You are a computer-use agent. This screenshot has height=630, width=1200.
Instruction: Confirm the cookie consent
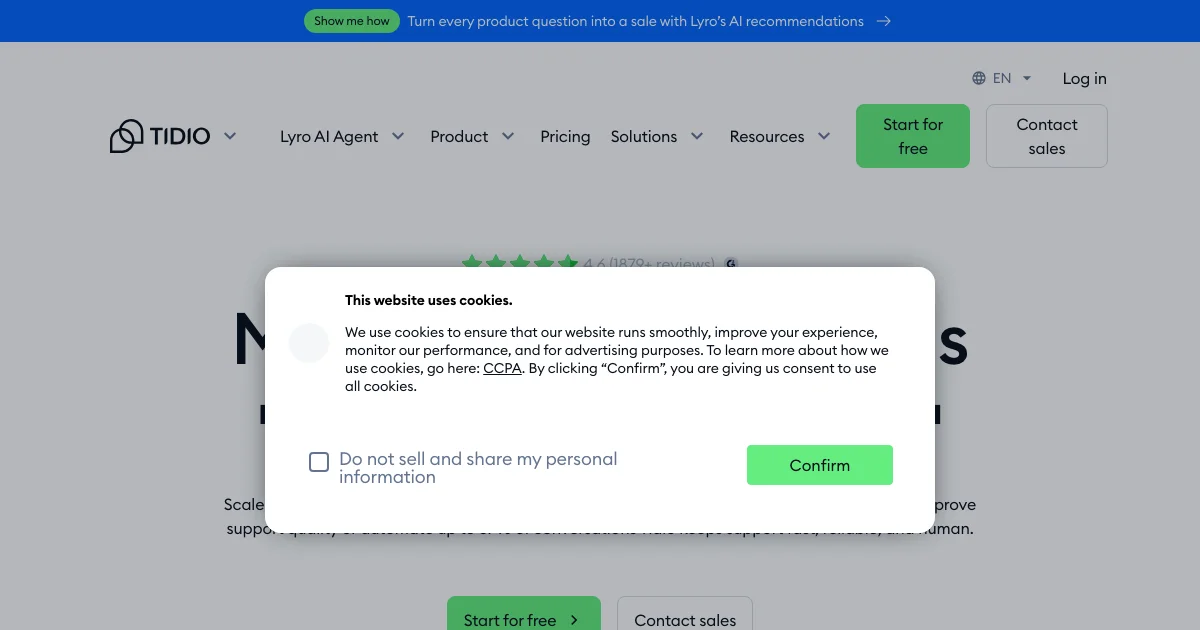pyautogui.click(x=820, y=465)
